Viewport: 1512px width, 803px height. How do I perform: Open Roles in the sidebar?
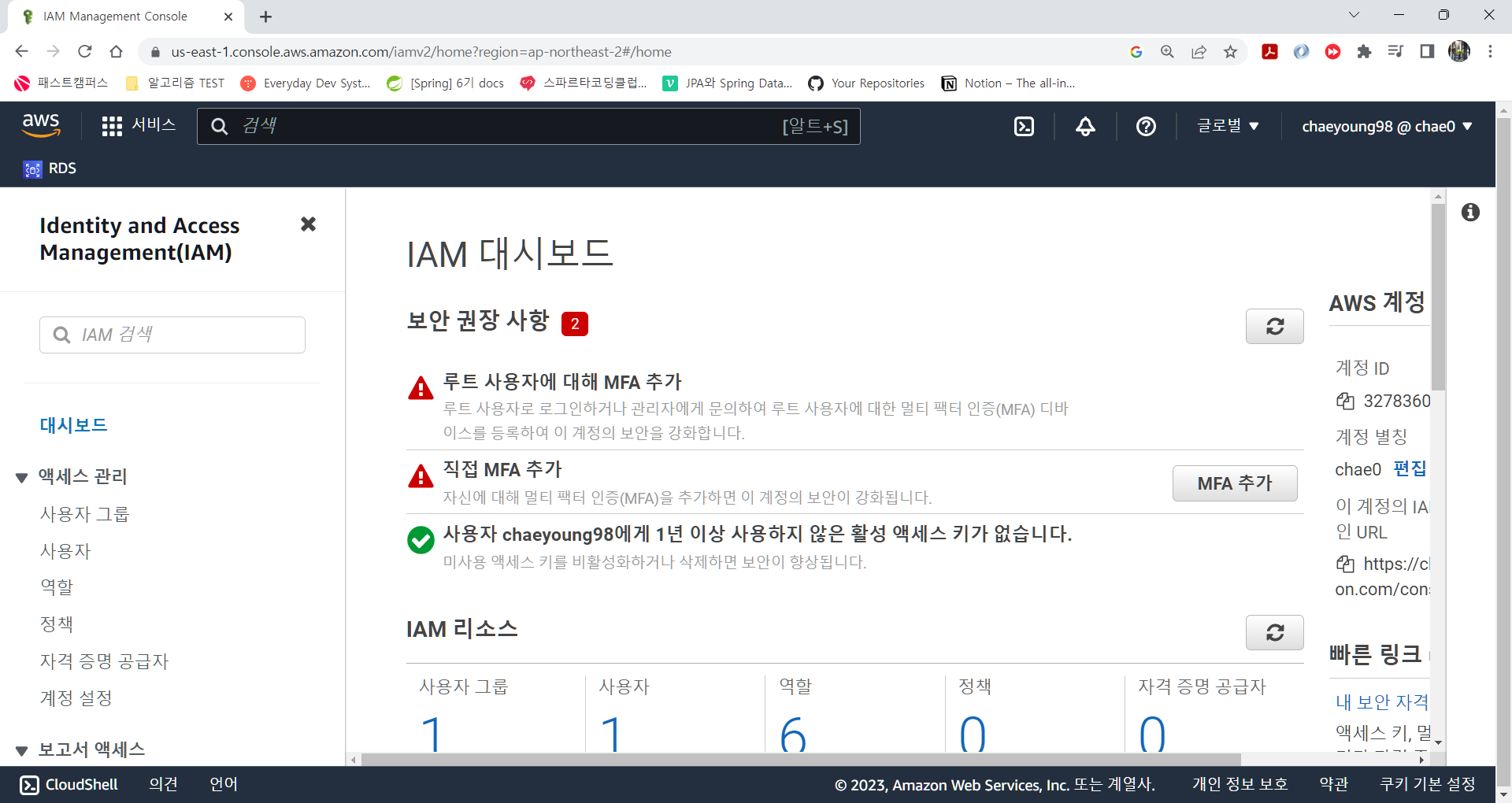point(57,587)
